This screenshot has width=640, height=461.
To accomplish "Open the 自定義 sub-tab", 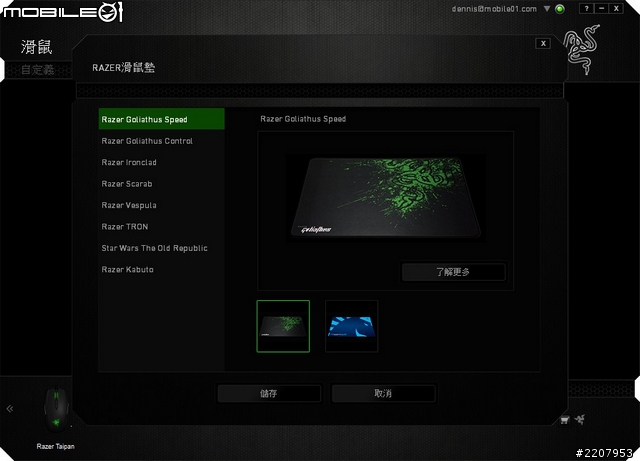I will click(x=38, y=70).
